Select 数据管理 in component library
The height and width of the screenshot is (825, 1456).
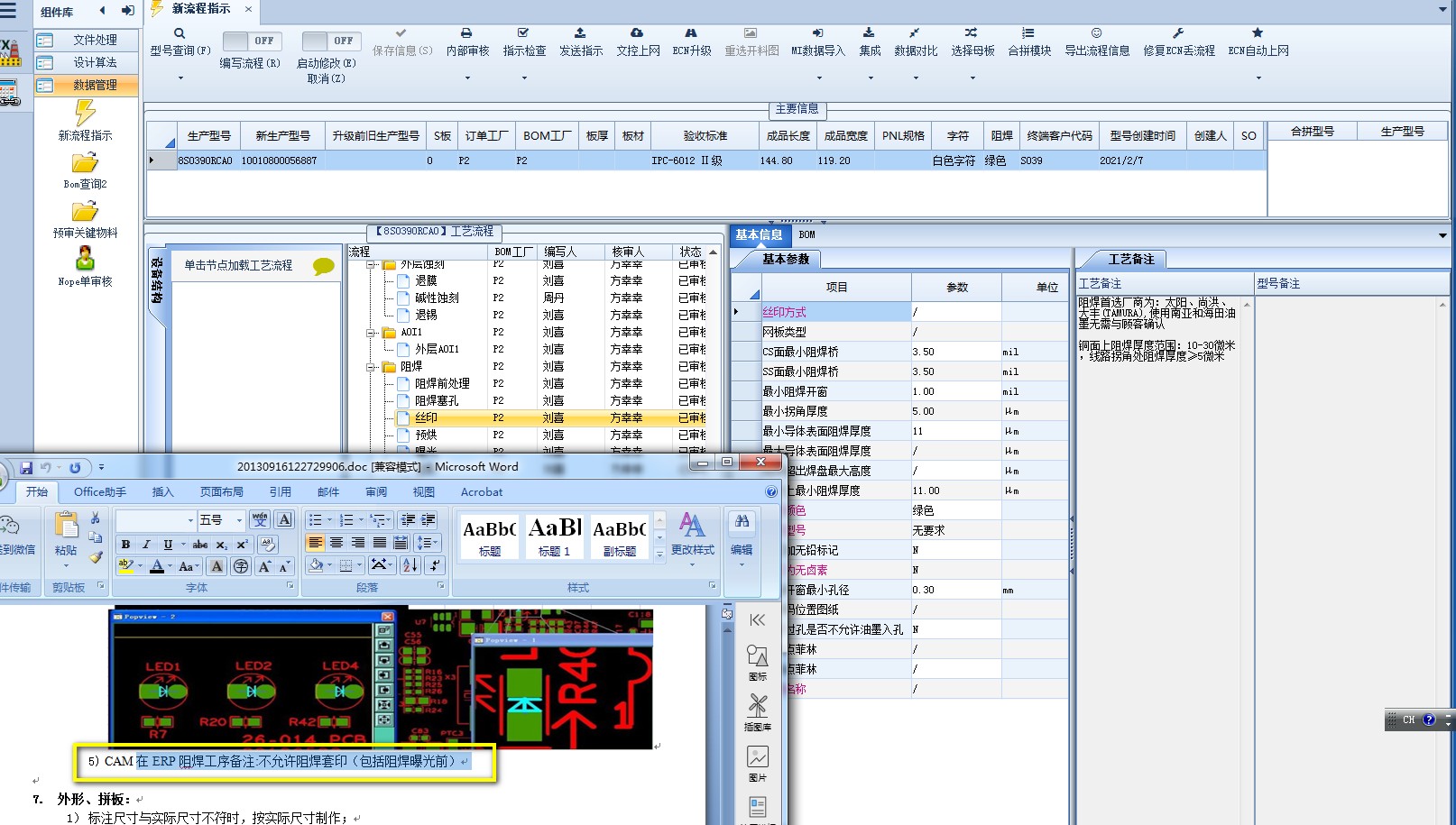(87, 85)
